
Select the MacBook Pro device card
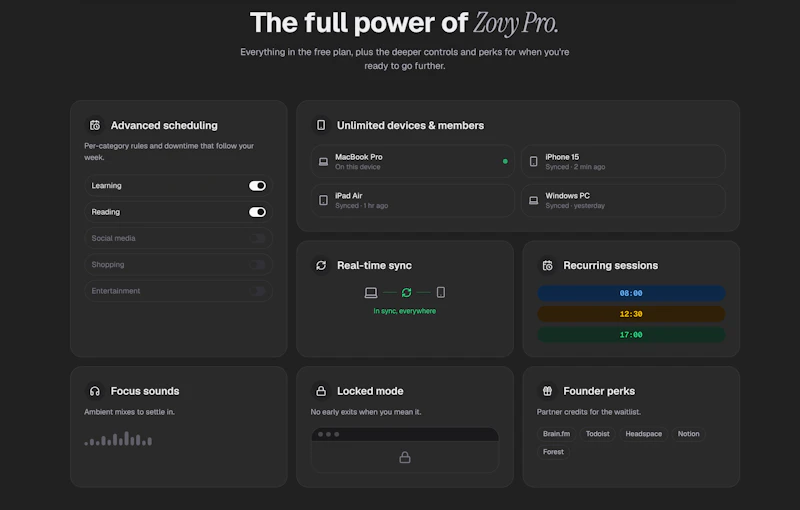click(x=413, y=162)
